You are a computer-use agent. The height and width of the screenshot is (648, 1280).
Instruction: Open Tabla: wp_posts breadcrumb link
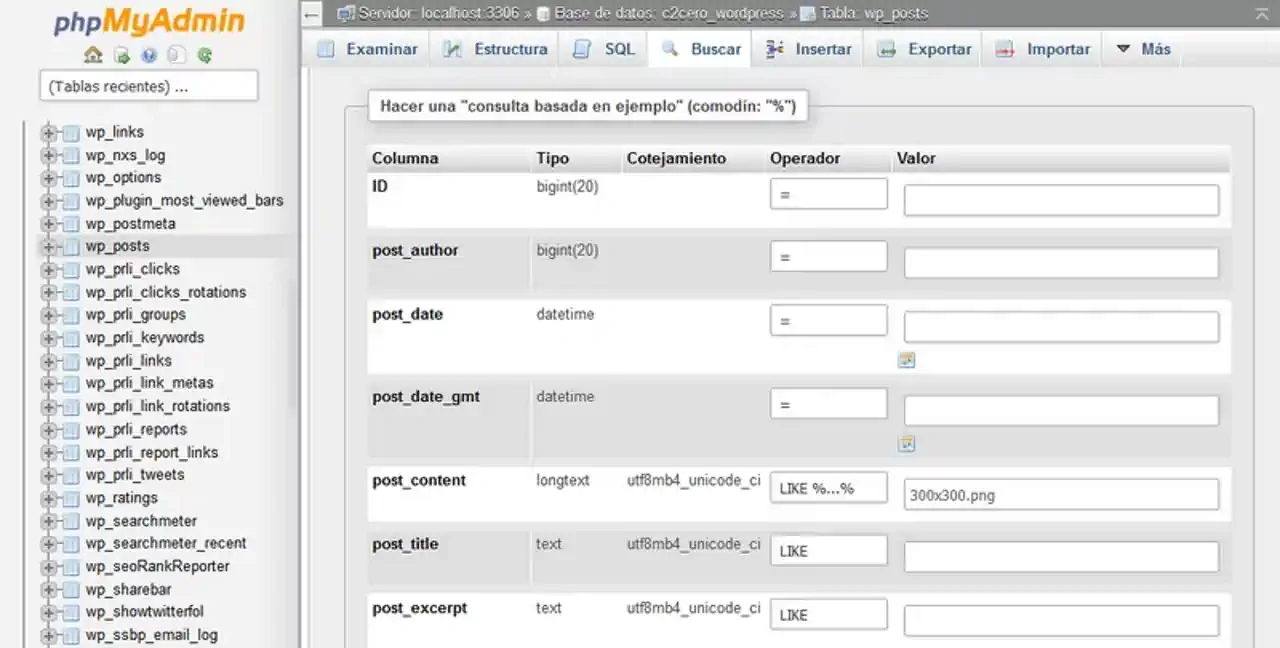(x=873, y=14)
